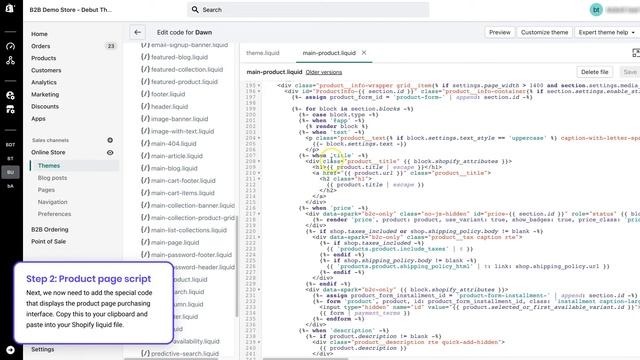Image resolution: width=640 pixels, height=360 pixels.
Task: Close the main-product.liquid tab
Action: point(364,53)
